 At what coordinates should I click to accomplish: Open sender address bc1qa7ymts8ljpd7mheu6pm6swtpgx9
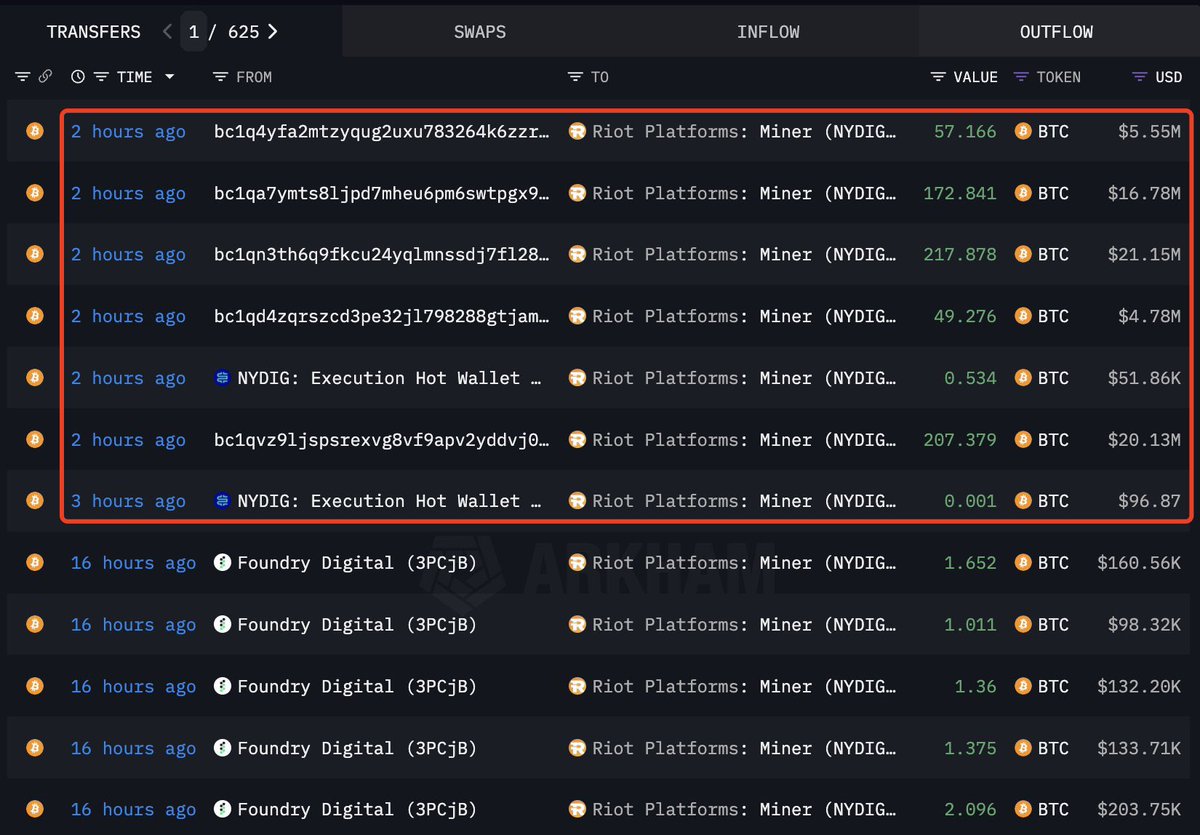[x=382, y=193]
